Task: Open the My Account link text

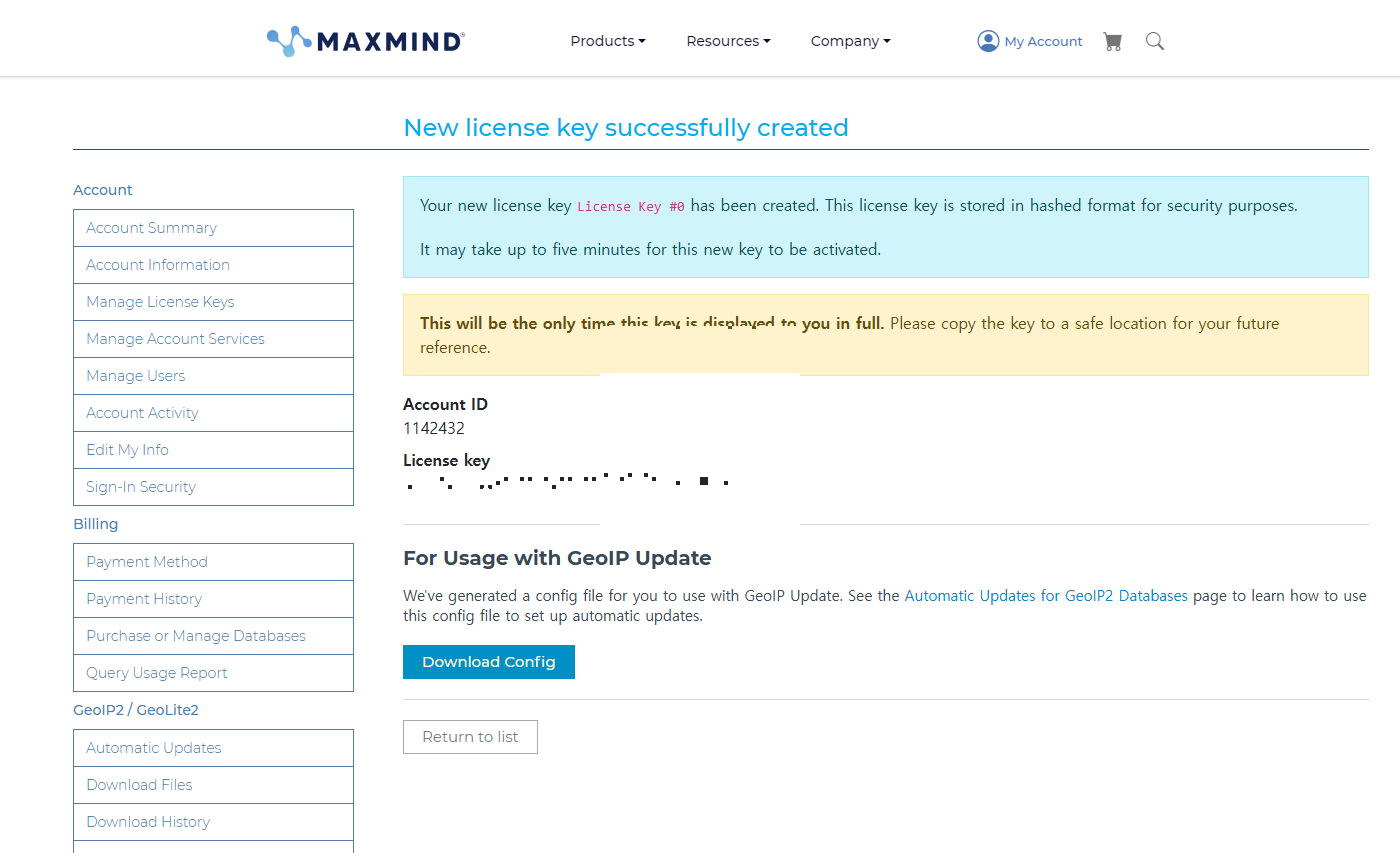Action: [1043, 42]
